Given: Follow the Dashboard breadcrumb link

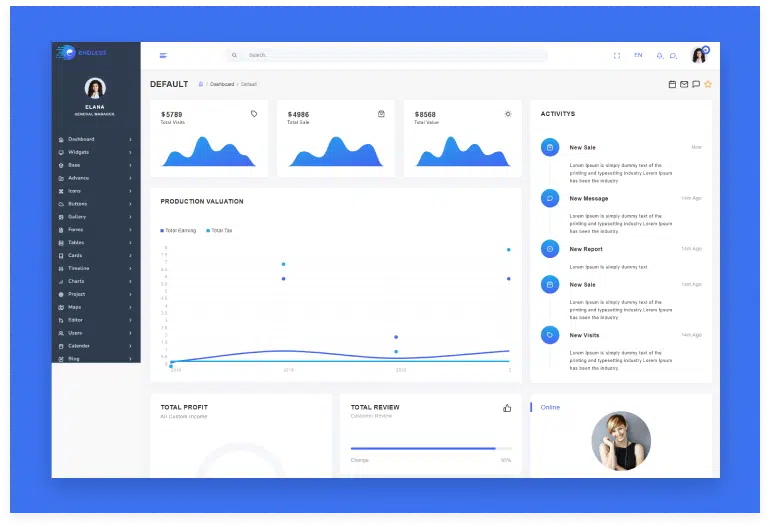Looking at the screenshot, I should [x=222, y=84].
